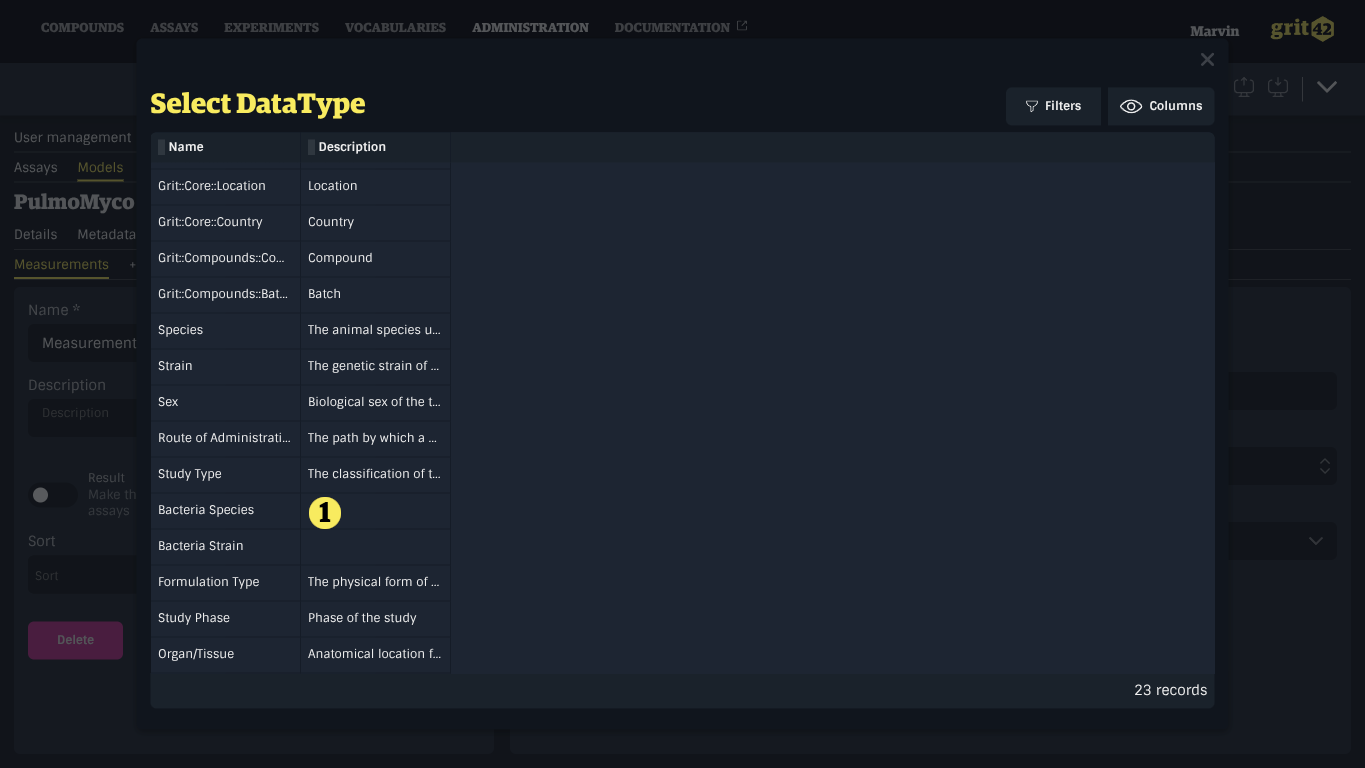Open the Administration menu
Screen dimensions: 1365x768
[x=530, y=27]
